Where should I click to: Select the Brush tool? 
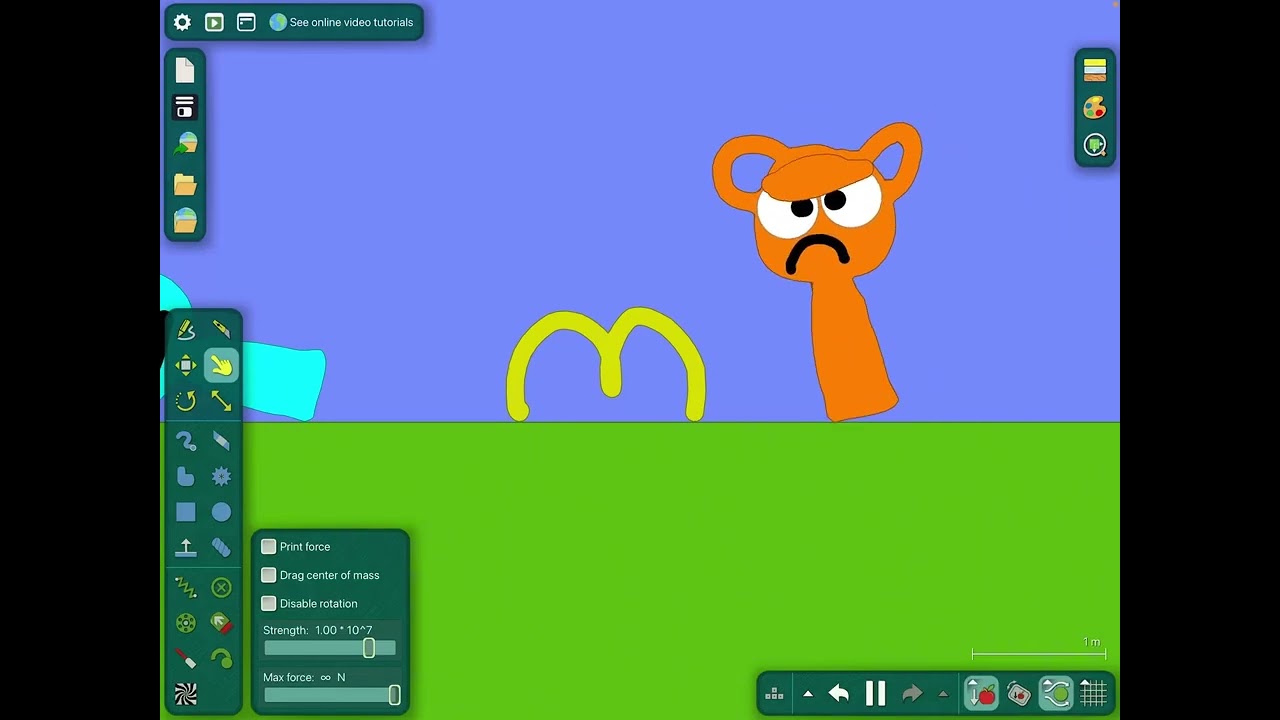[186, 440]
